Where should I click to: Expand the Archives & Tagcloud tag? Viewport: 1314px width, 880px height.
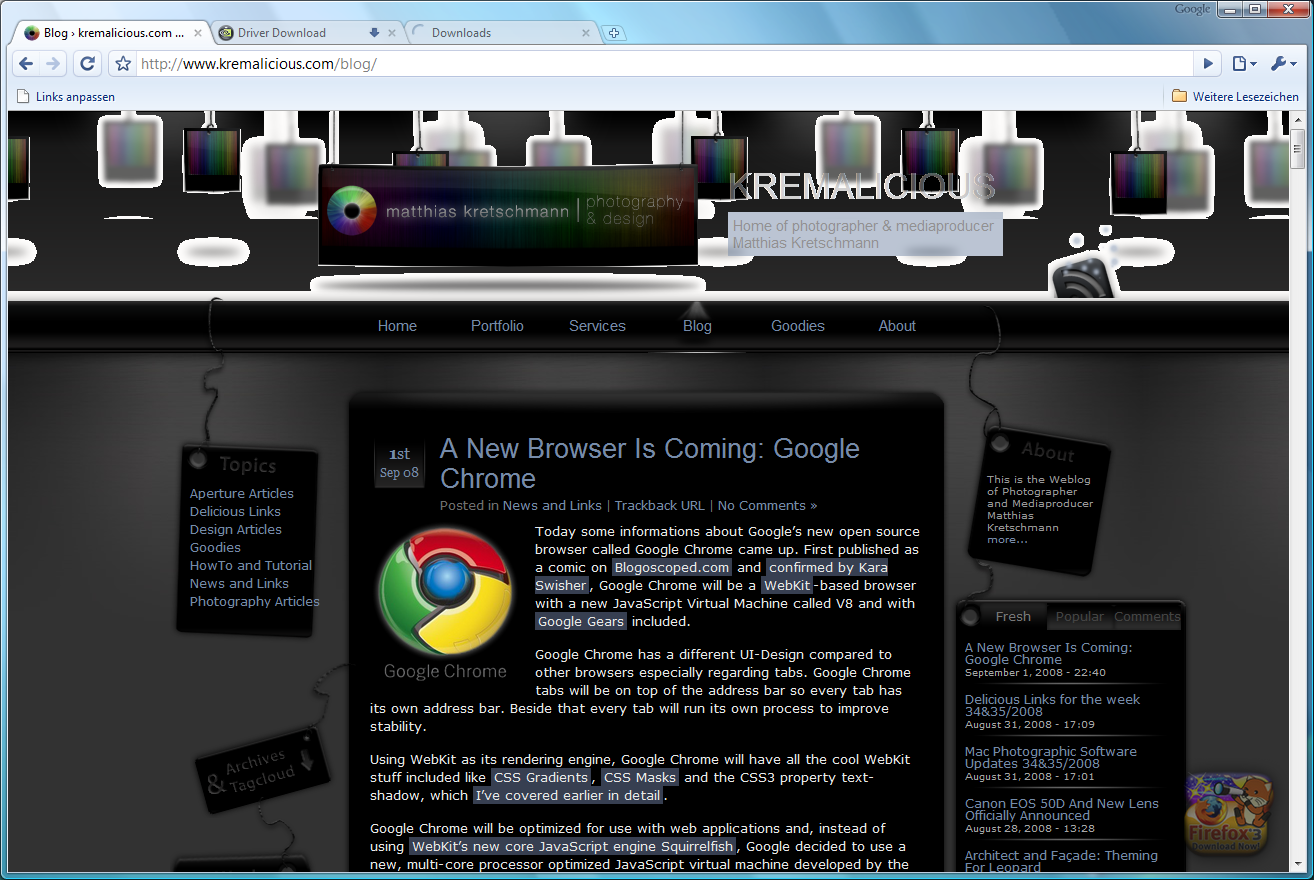[x=263, y=771]
